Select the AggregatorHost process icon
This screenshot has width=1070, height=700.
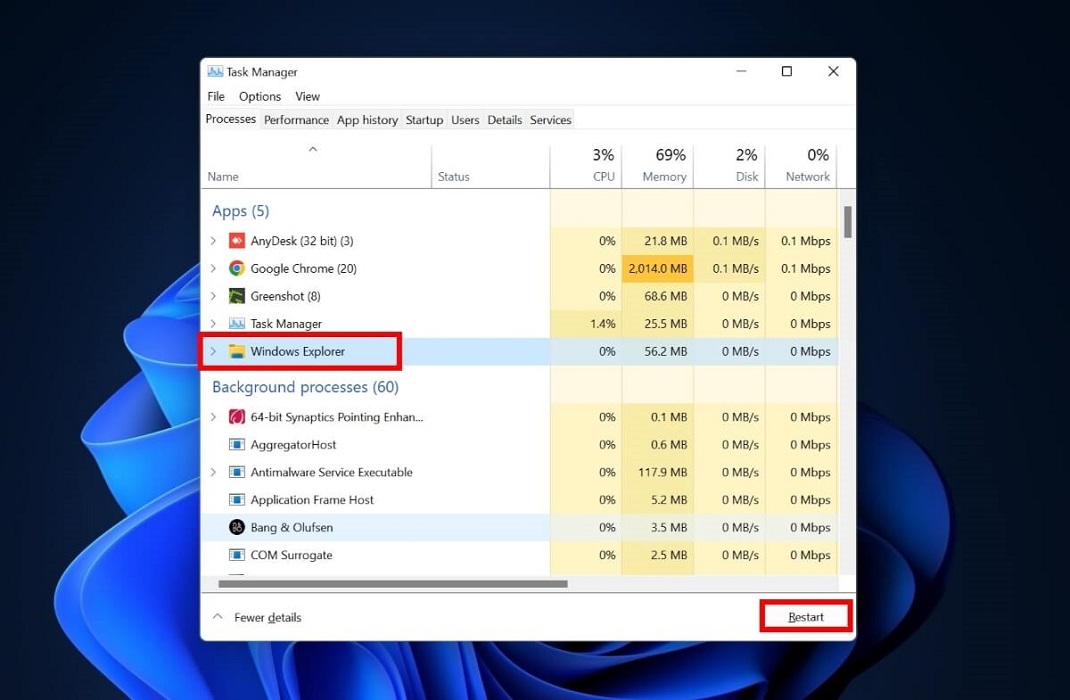point(236,444)
